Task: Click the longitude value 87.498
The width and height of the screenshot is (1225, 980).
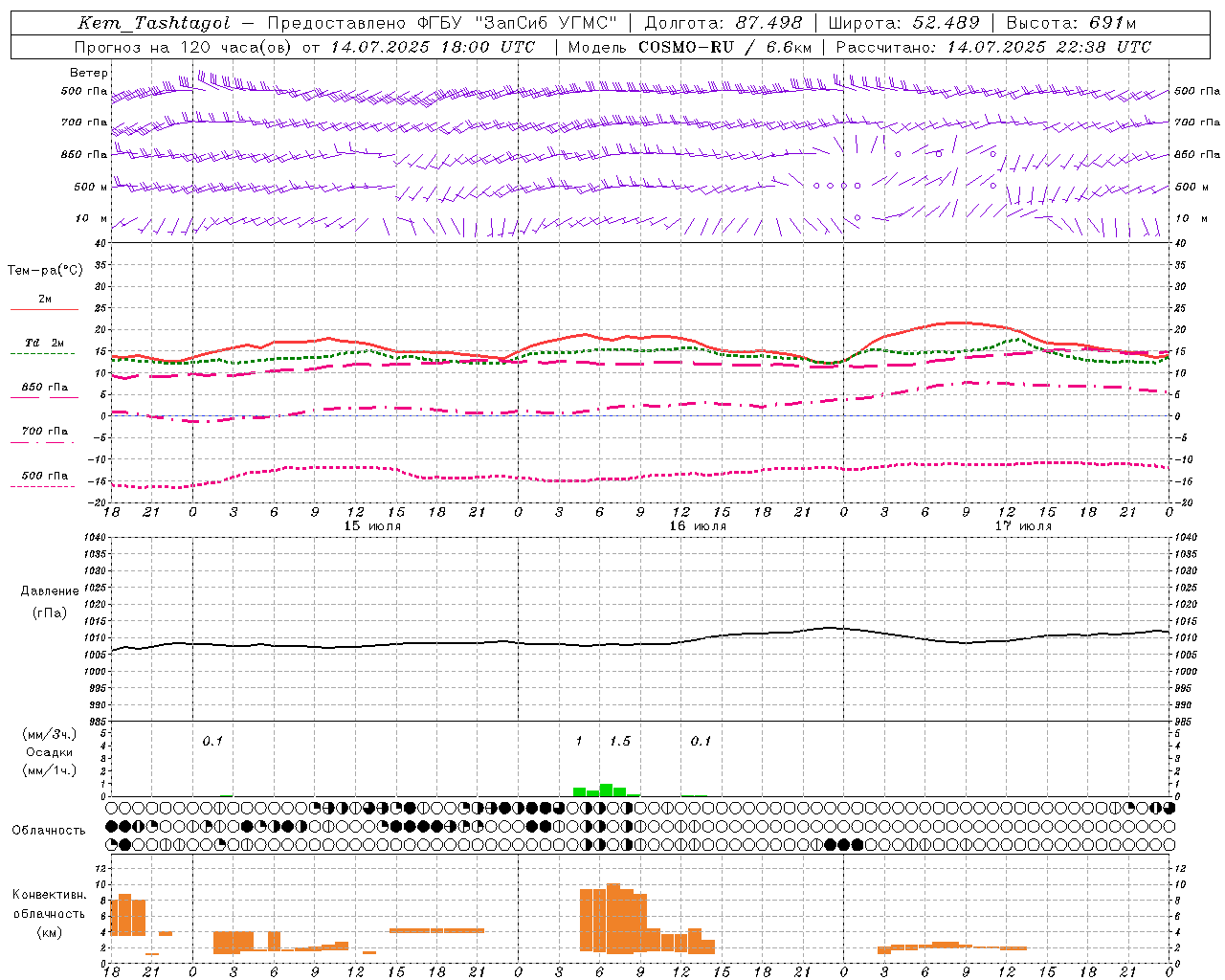Action: coord(769,23)
